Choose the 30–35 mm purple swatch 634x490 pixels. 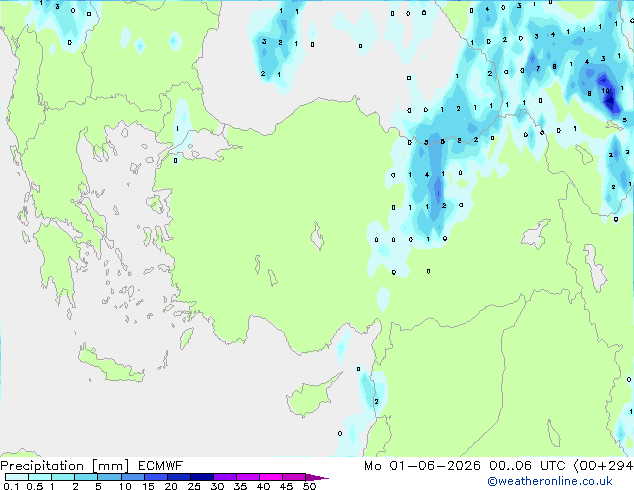(x=224, y=477)
